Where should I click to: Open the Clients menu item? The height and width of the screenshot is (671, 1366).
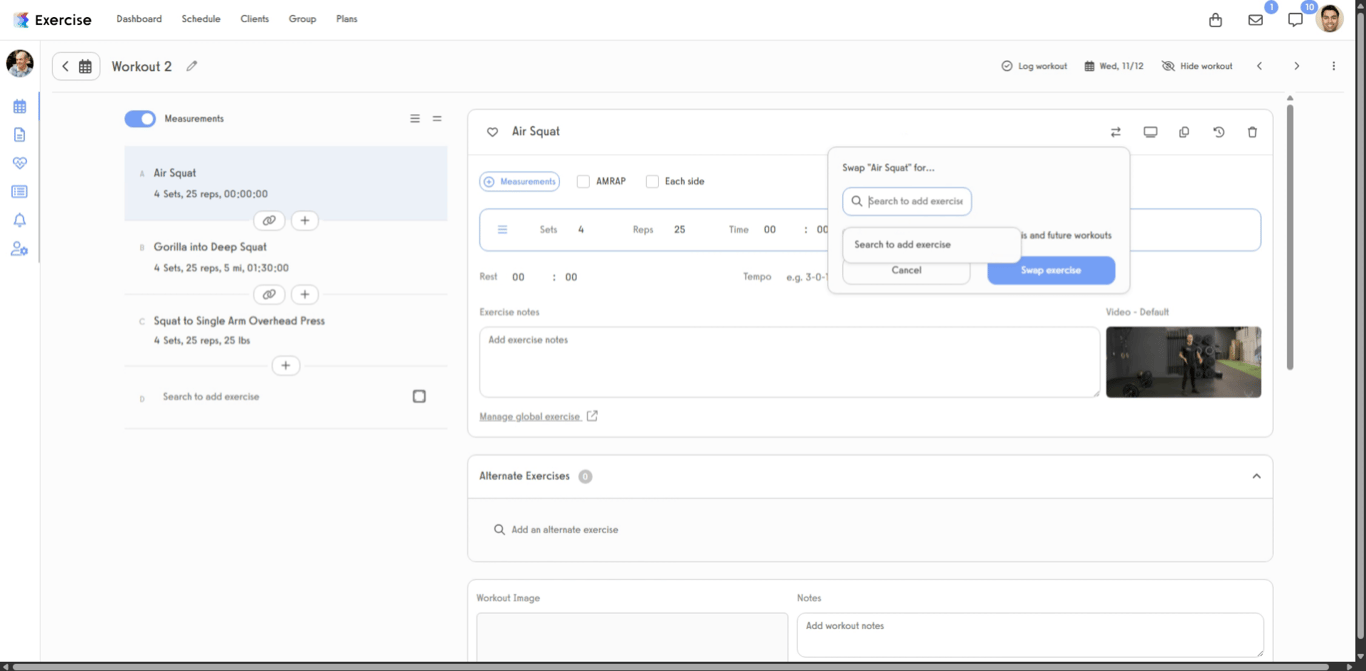(254, 18)
